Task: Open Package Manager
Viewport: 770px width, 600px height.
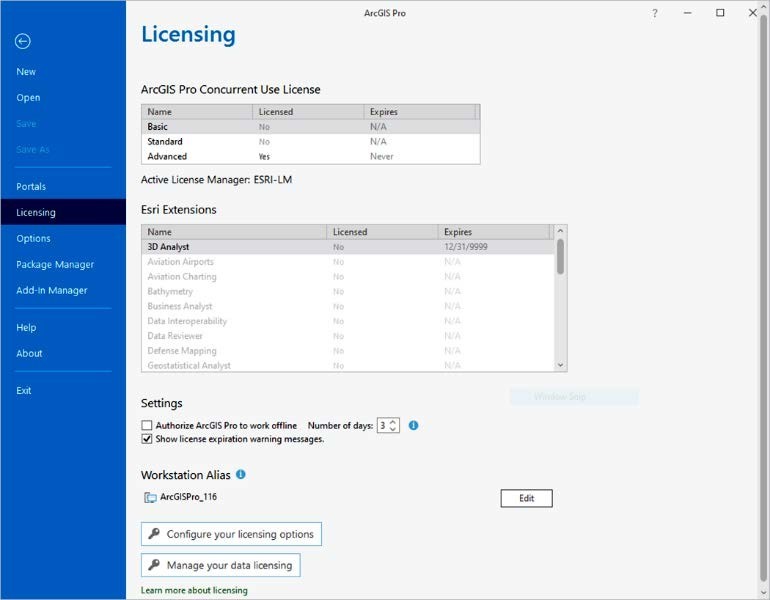Action: (55, 265)
